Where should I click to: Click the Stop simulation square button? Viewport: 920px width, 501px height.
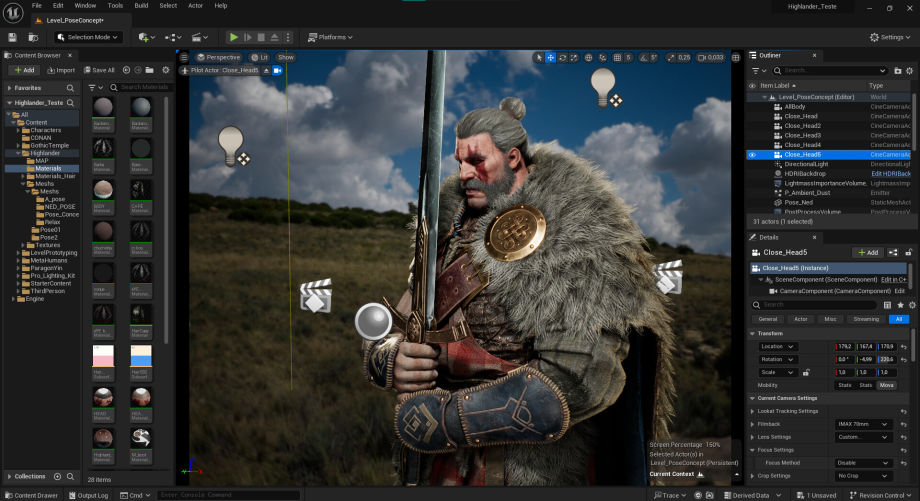(x=261, y=37)
